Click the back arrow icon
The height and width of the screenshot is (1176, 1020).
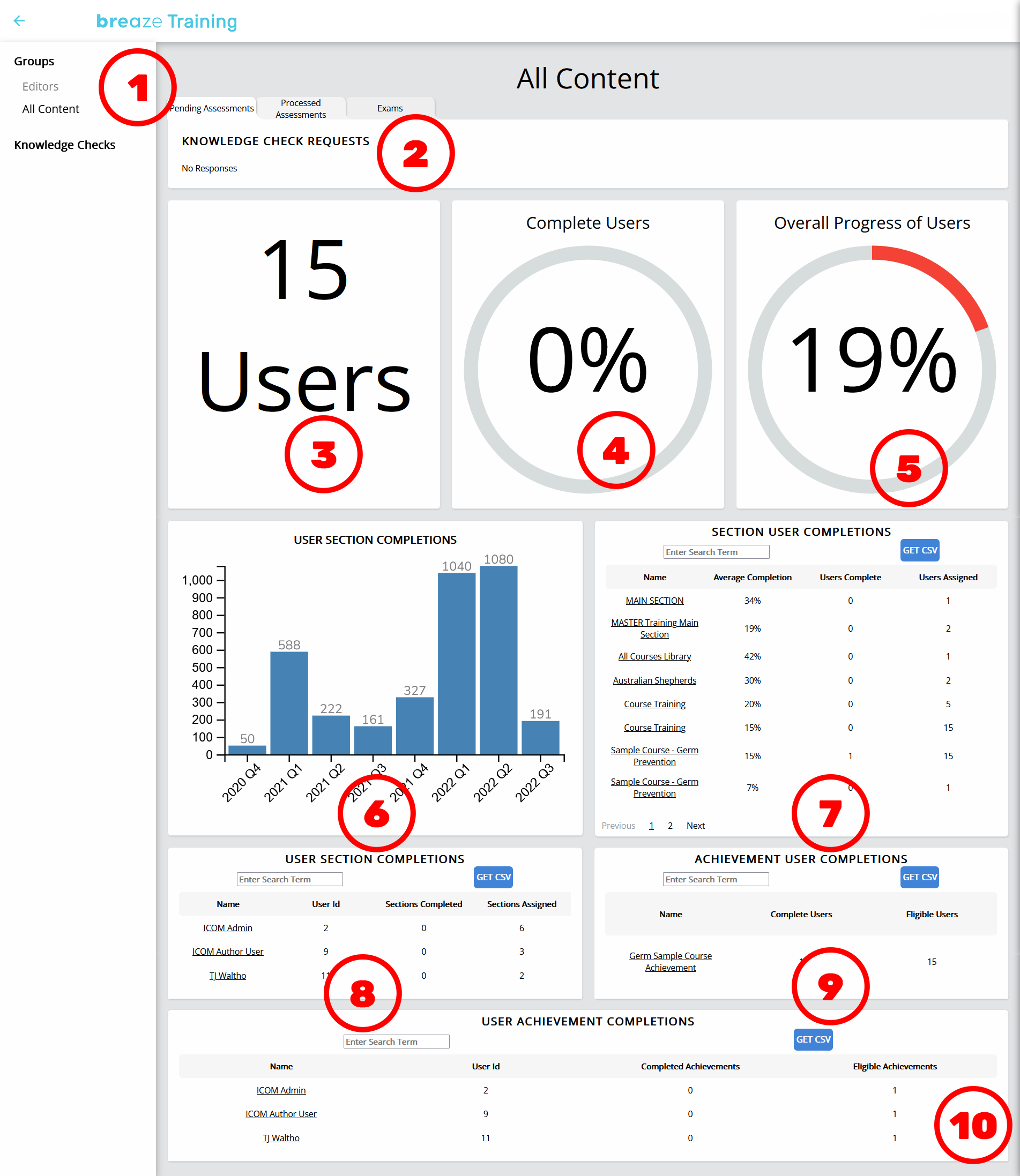click(x=19, y=21)
